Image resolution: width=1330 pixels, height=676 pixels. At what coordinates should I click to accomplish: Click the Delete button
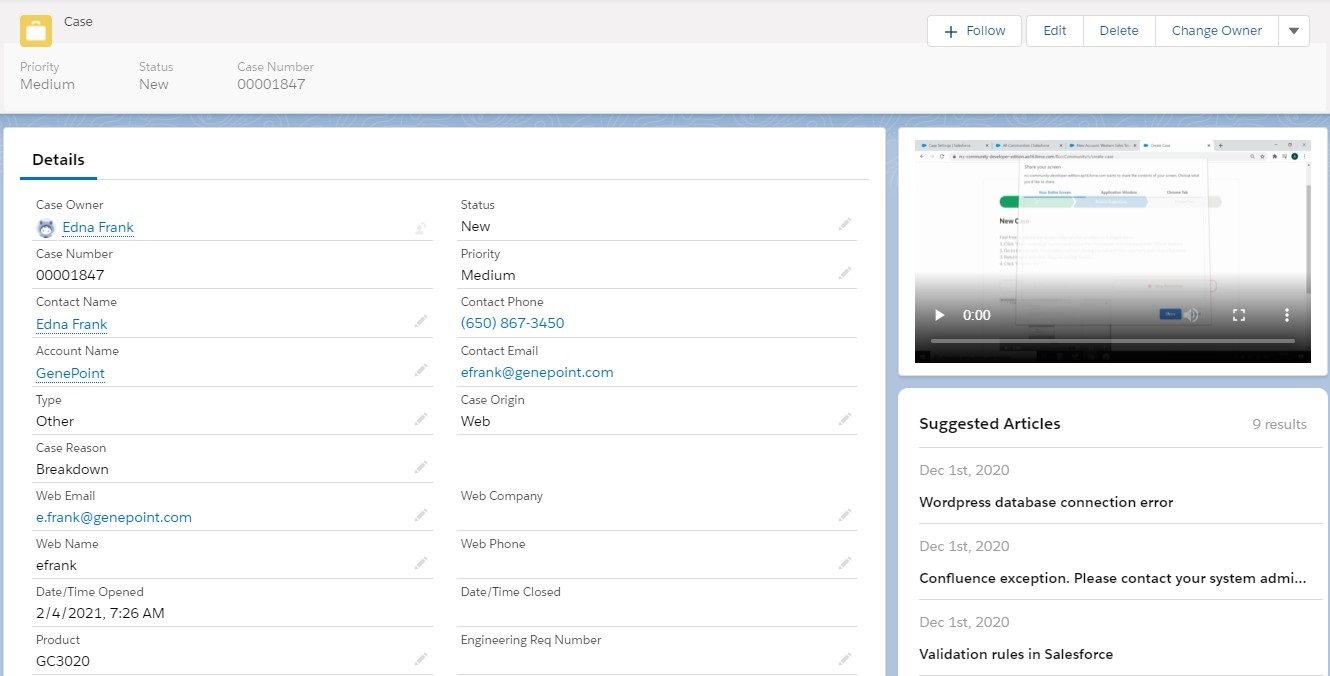[1119, 31]
